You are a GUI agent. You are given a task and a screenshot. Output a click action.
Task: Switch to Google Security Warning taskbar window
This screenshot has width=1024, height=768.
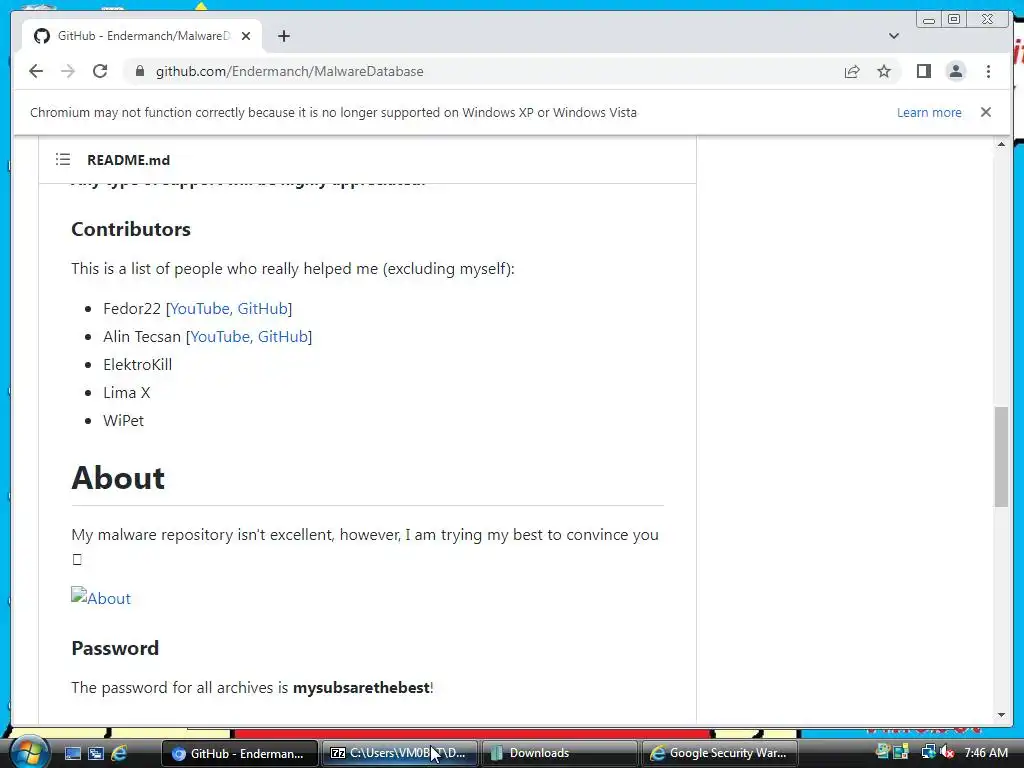click(x=720, y=753)
